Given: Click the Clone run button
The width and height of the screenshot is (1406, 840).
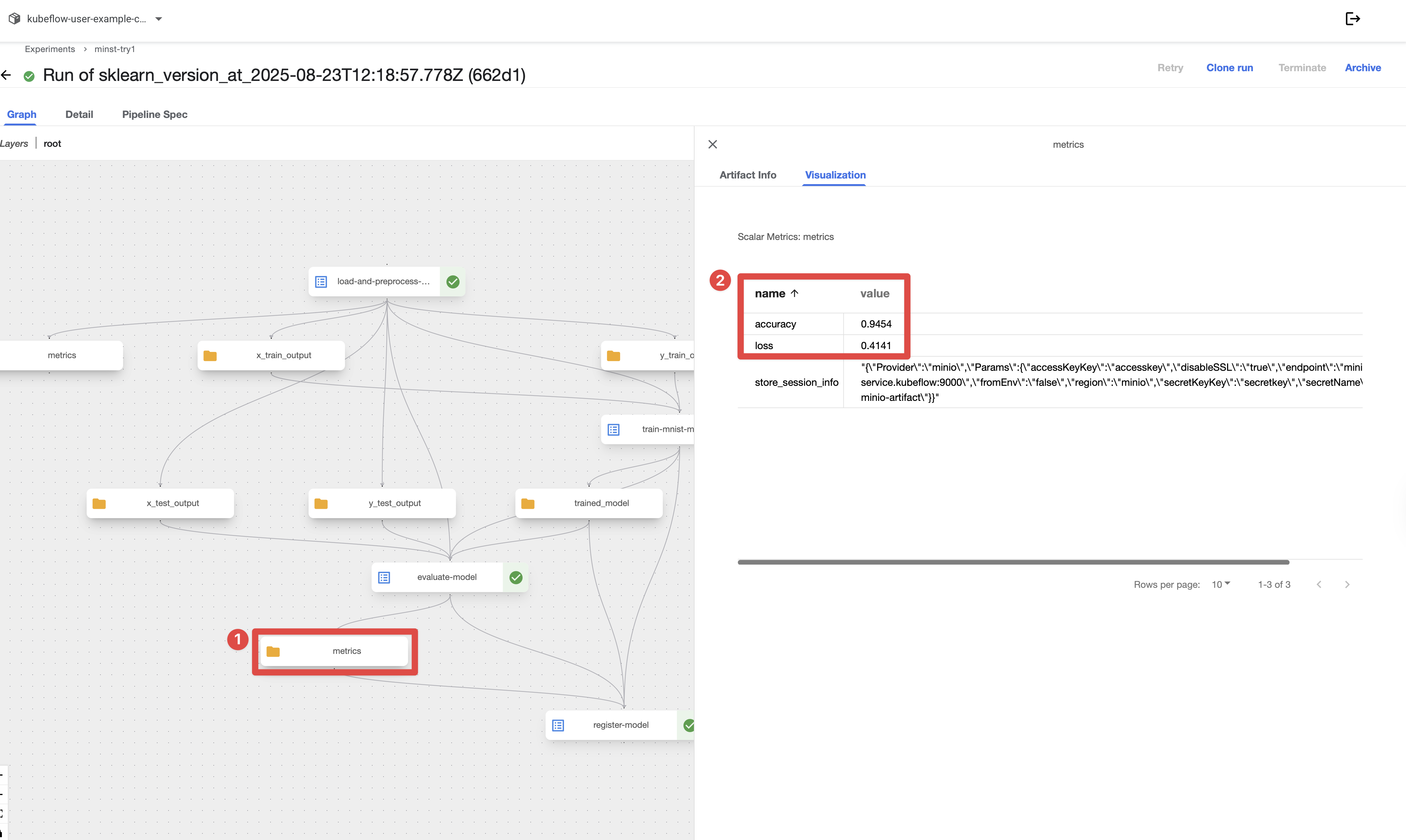Looking at the screenshot, I should [1229, 67].
